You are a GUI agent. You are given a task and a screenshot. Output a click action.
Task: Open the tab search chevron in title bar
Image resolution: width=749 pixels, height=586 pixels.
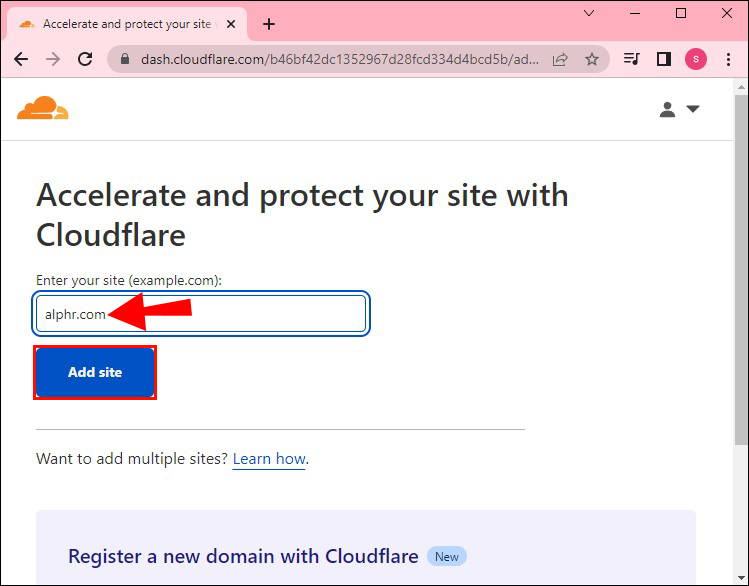click(588, 13)
